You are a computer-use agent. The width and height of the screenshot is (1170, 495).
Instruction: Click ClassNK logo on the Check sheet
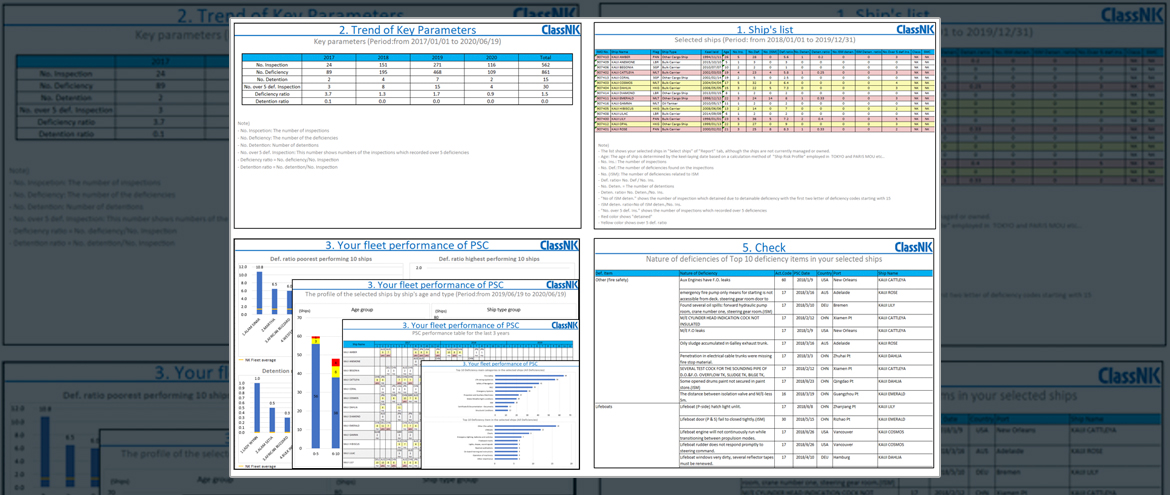click(x=914, y=247)
